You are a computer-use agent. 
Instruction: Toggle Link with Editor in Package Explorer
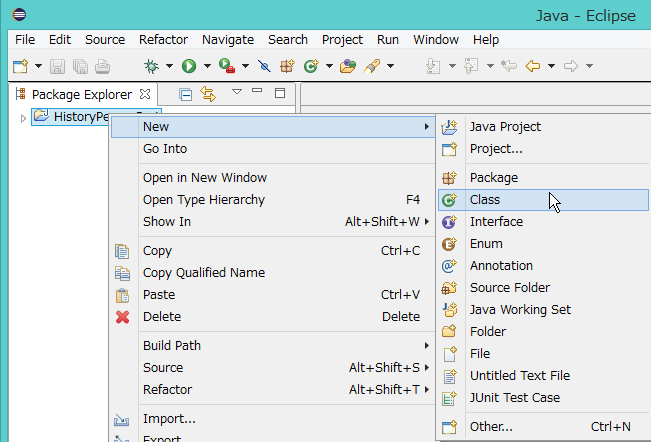[208, 94]
